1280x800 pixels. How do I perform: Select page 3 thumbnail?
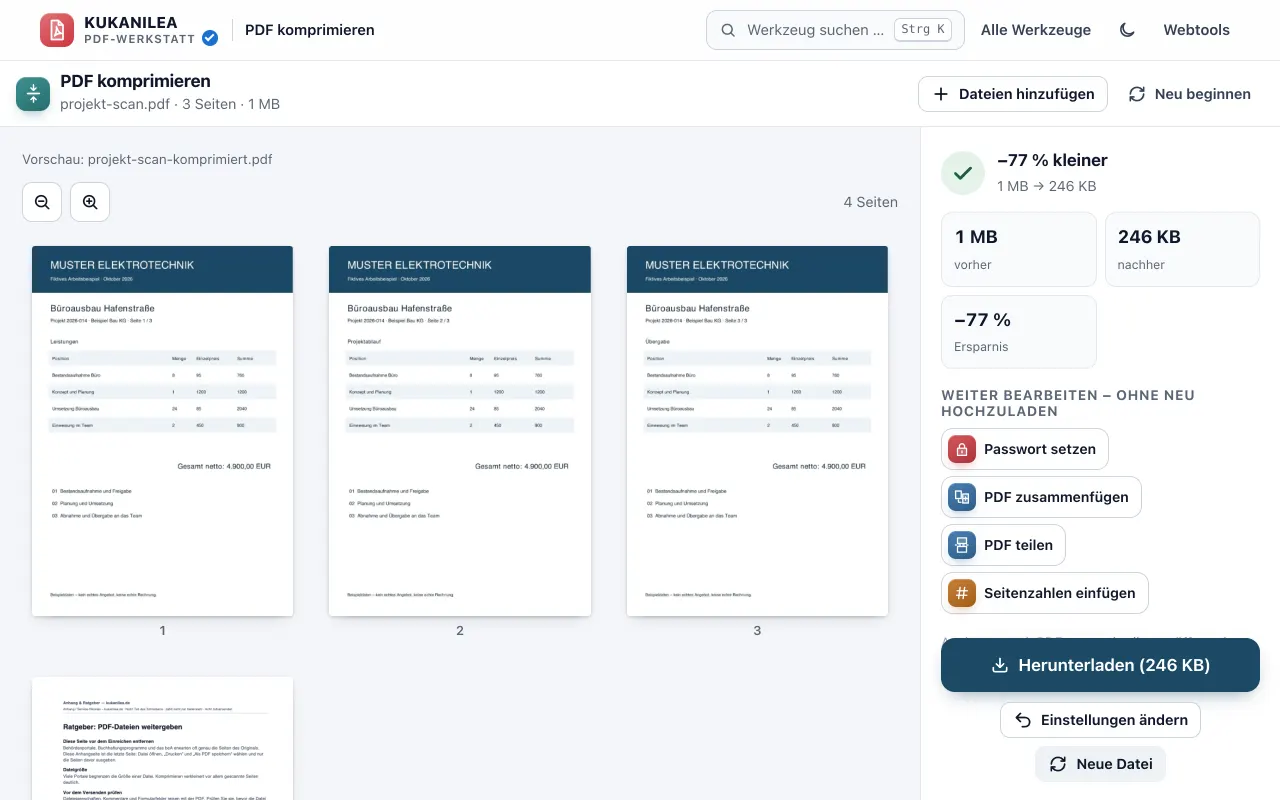pyautogui.click(x=757, y=431)
